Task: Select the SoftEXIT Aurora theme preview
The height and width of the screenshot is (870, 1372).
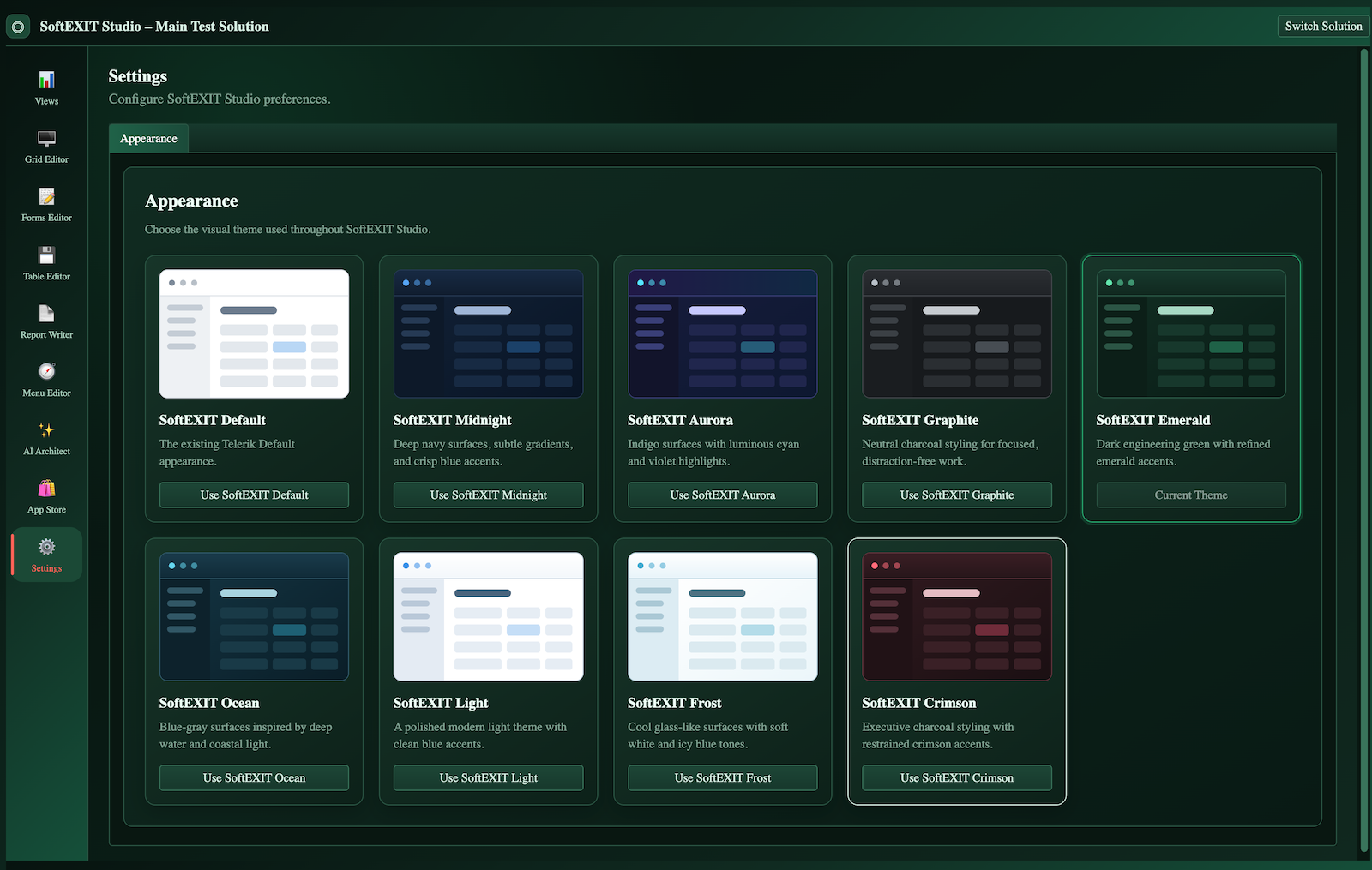Action: [x=723, y=334]
